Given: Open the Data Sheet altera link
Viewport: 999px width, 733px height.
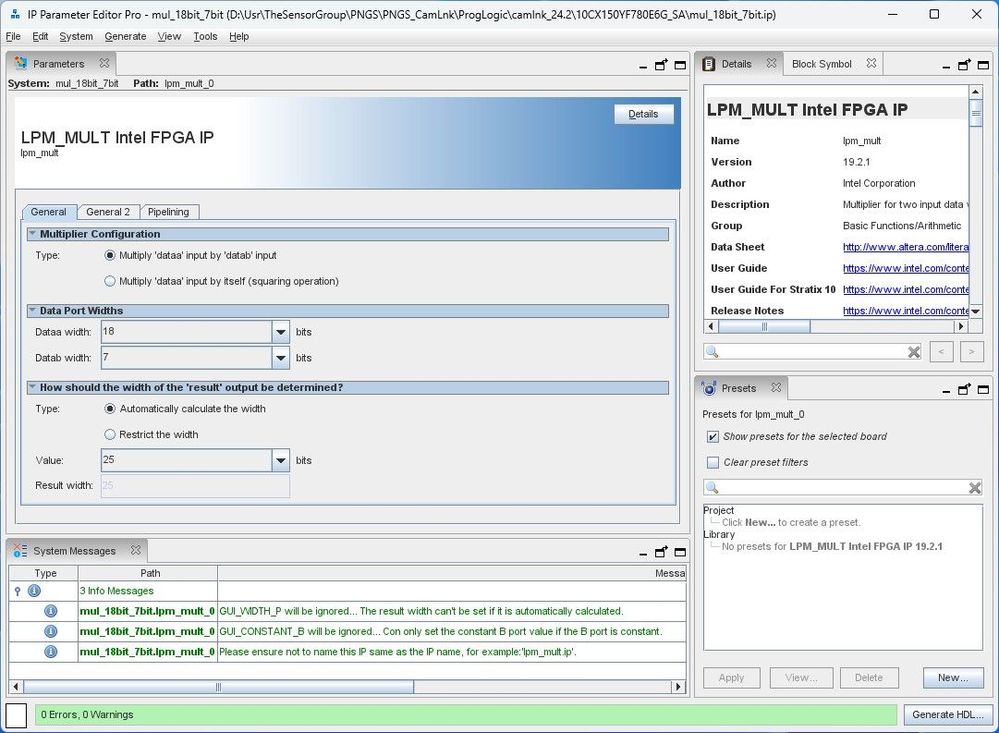Looking at the screenshot, I should click(x=905, y=247).
